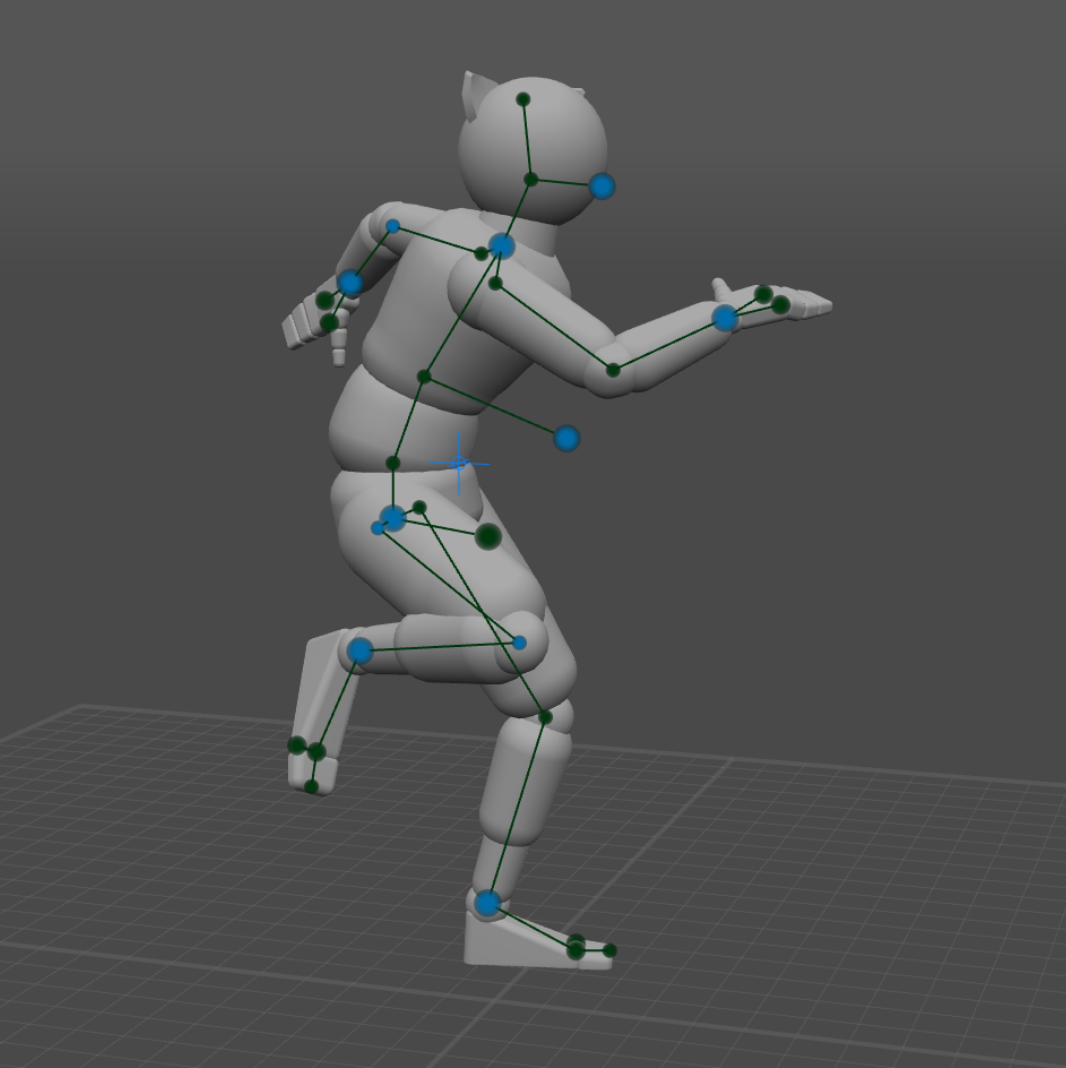Click the blue ankle joint of the standing leg
Viewport: 1066px width, 1068px height.
tap(487, 904)
